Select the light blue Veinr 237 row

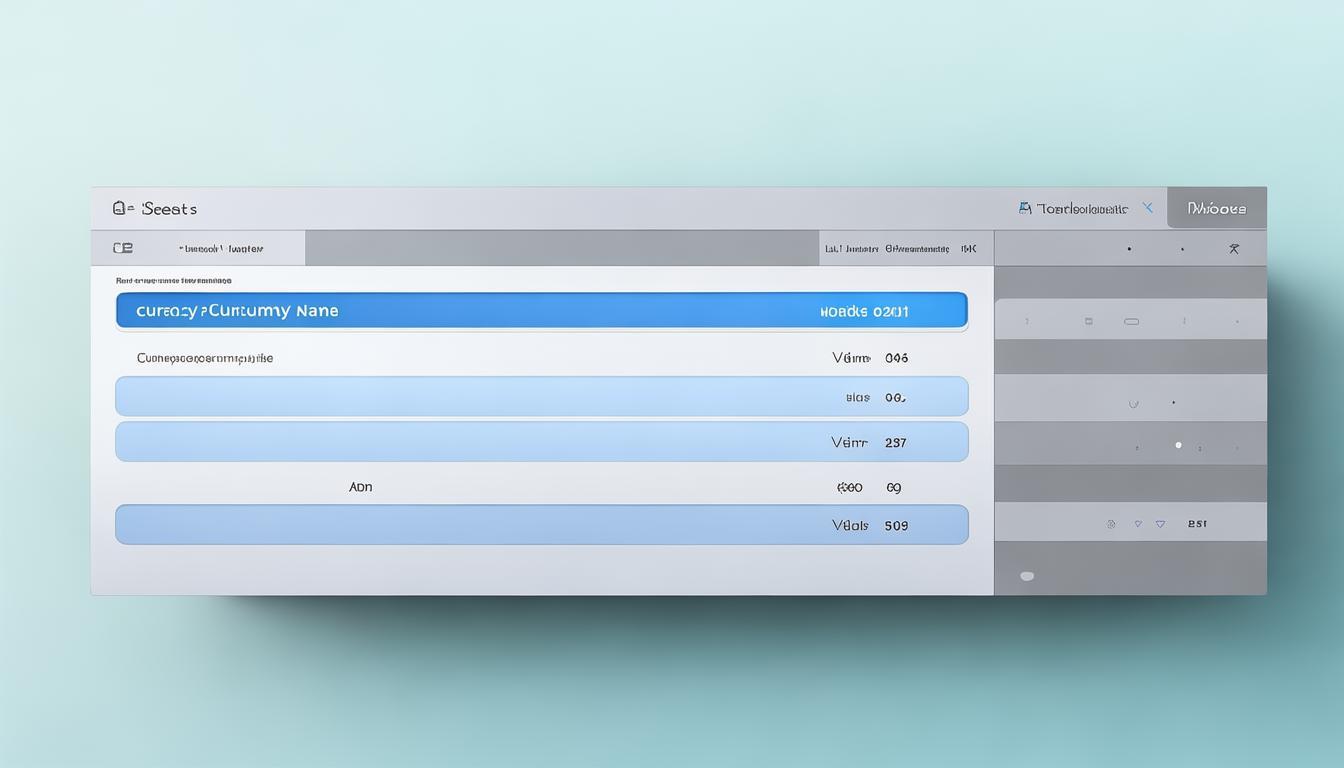[541, 442]
